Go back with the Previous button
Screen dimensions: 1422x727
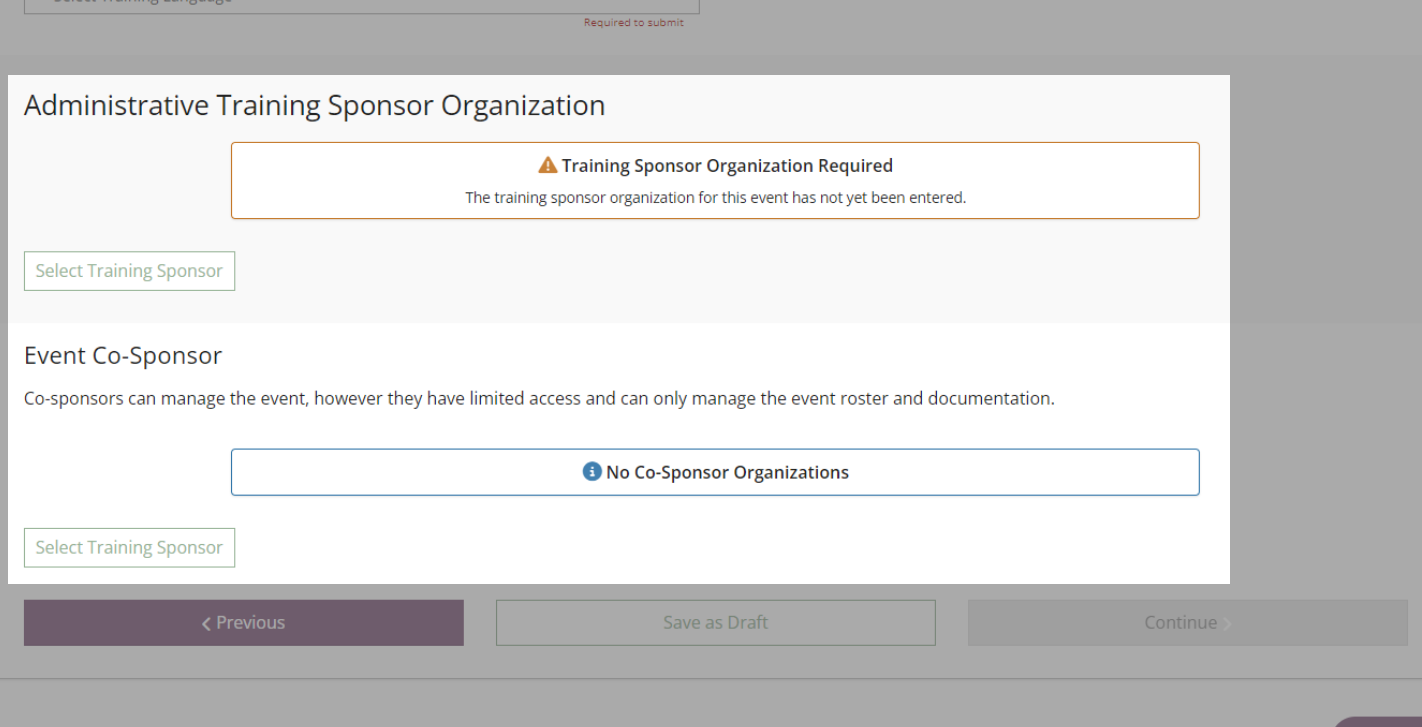243,622
